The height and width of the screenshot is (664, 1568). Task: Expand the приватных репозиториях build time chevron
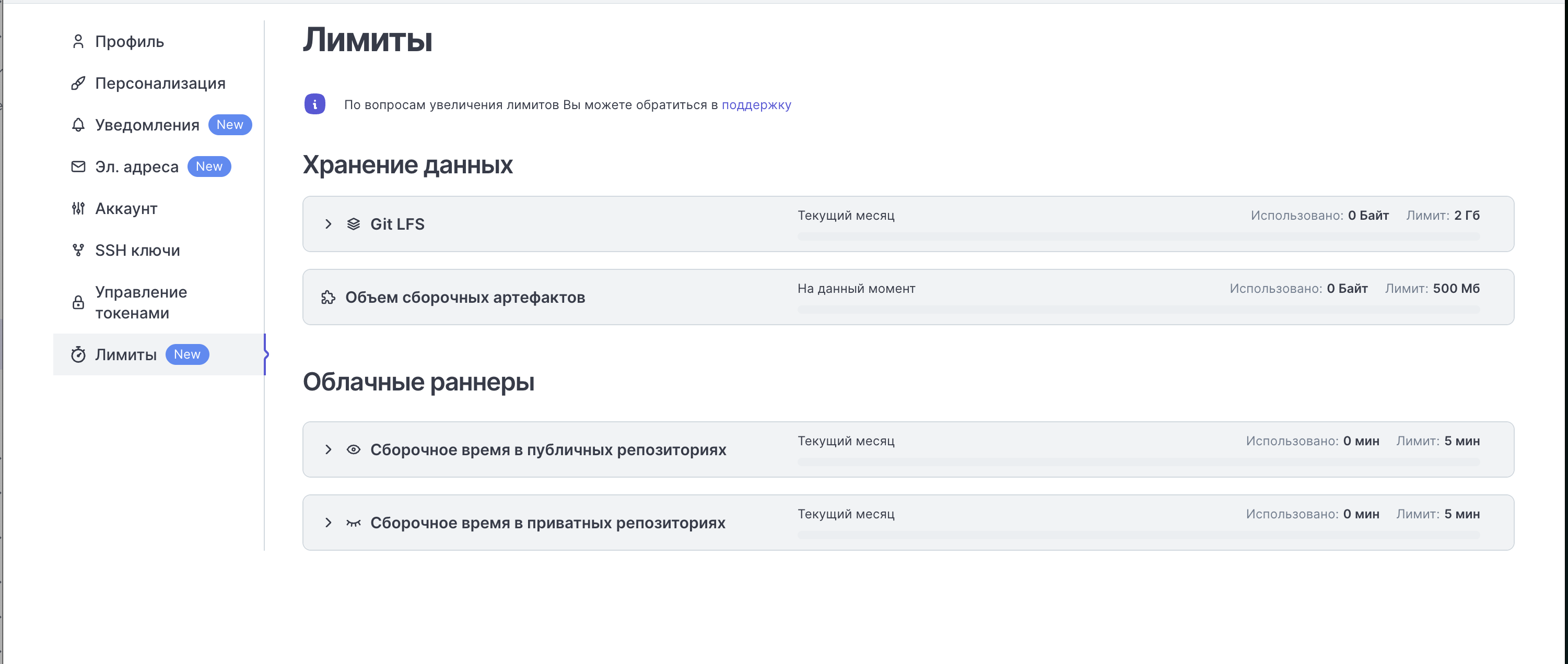[328, 523]
